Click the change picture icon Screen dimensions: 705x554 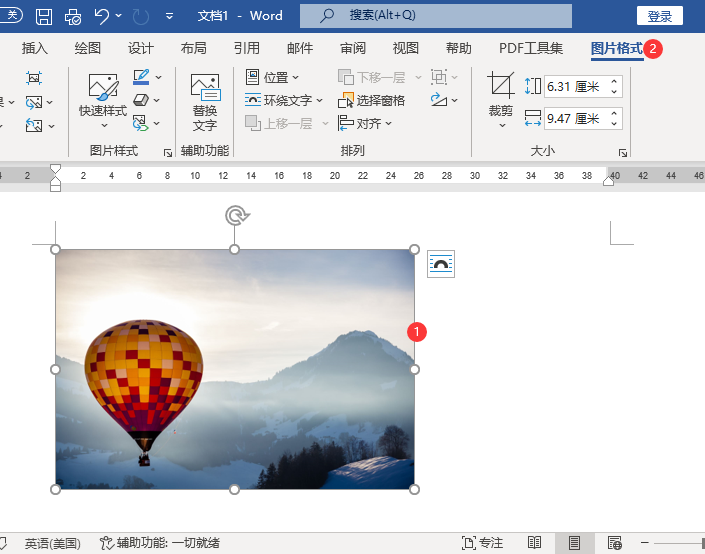pos(34,103)
